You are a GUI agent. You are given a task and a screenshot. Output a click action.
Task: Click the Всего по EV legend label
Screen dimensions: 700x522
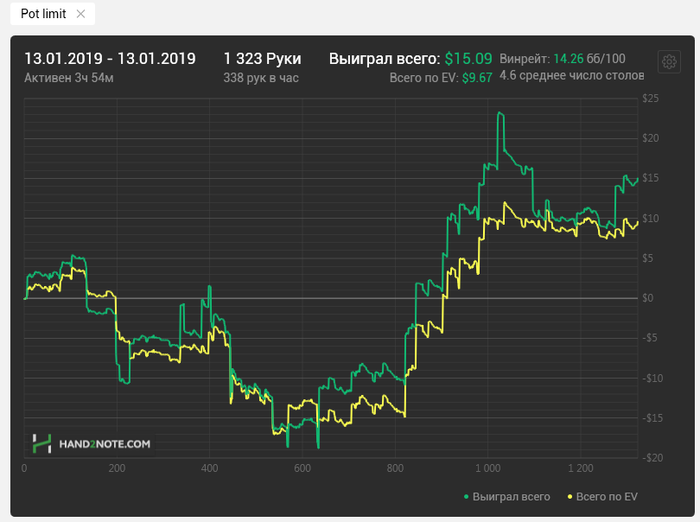(607, 496)
